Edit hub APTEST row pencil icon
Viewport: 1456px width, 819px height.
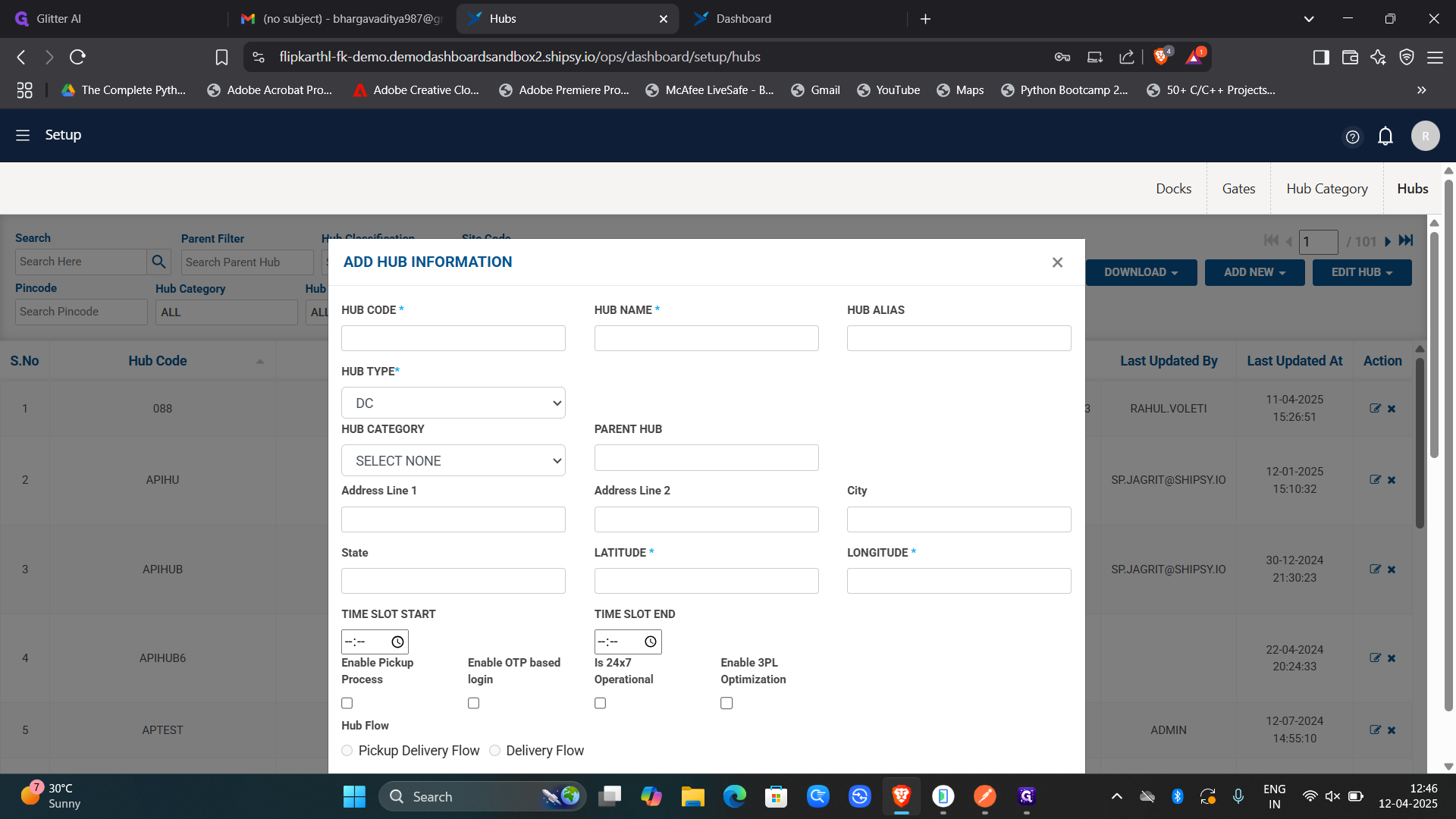pyautogui.click(x=1375, y=730)
